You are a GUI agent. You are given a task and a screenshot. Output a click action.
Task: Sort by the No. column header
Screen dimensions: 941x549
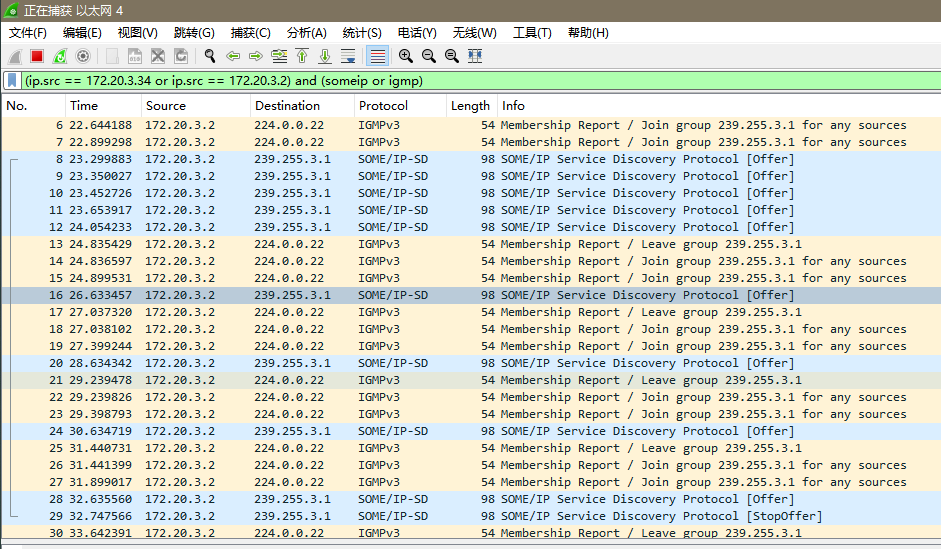coord(33,106)
